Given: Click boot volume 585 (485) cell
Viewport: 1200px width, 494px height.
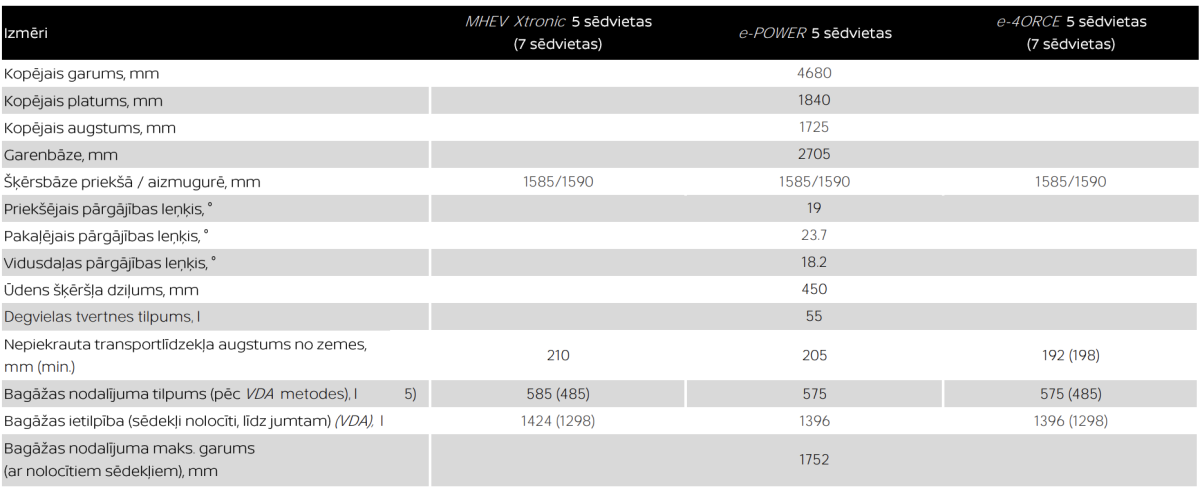Looking at the screenshot, I should [559, 396].
